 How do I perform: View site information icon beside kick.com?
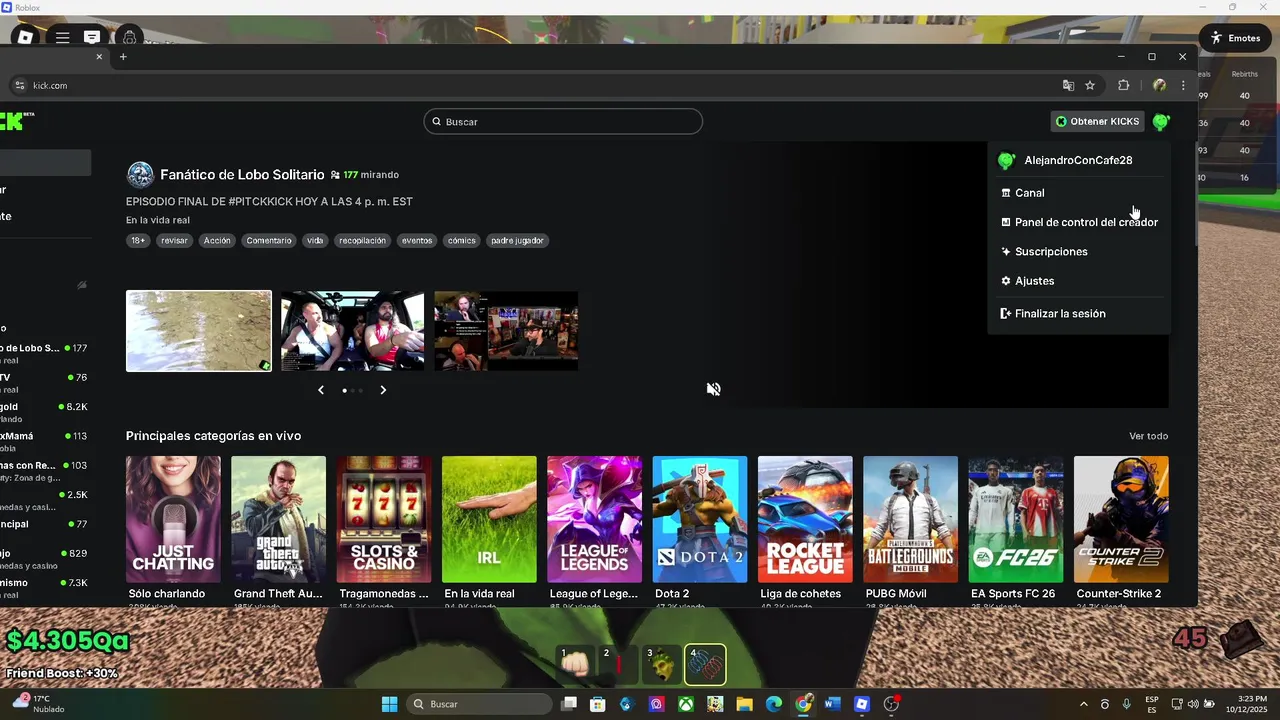[20, 86]
